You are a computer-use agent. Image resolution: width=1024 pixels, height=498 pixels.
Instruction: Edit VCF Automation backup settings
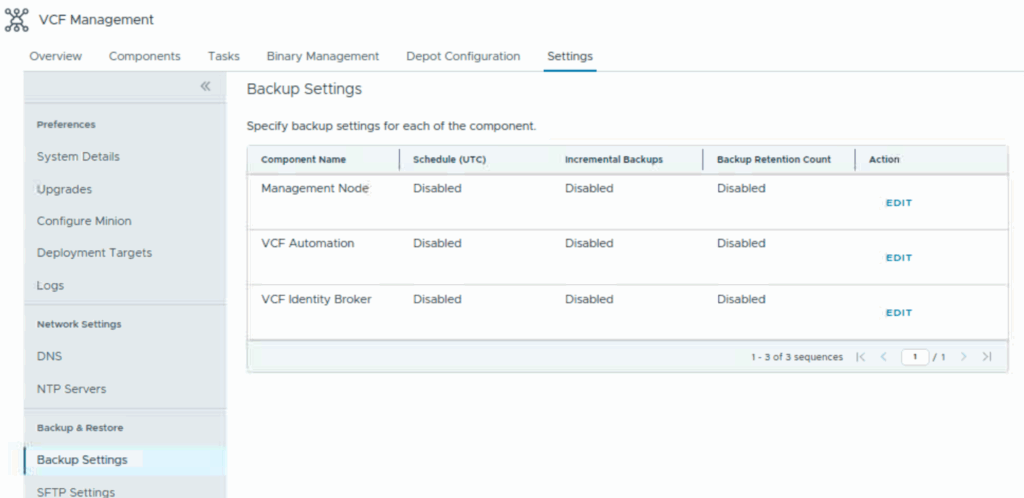[898, 258]
